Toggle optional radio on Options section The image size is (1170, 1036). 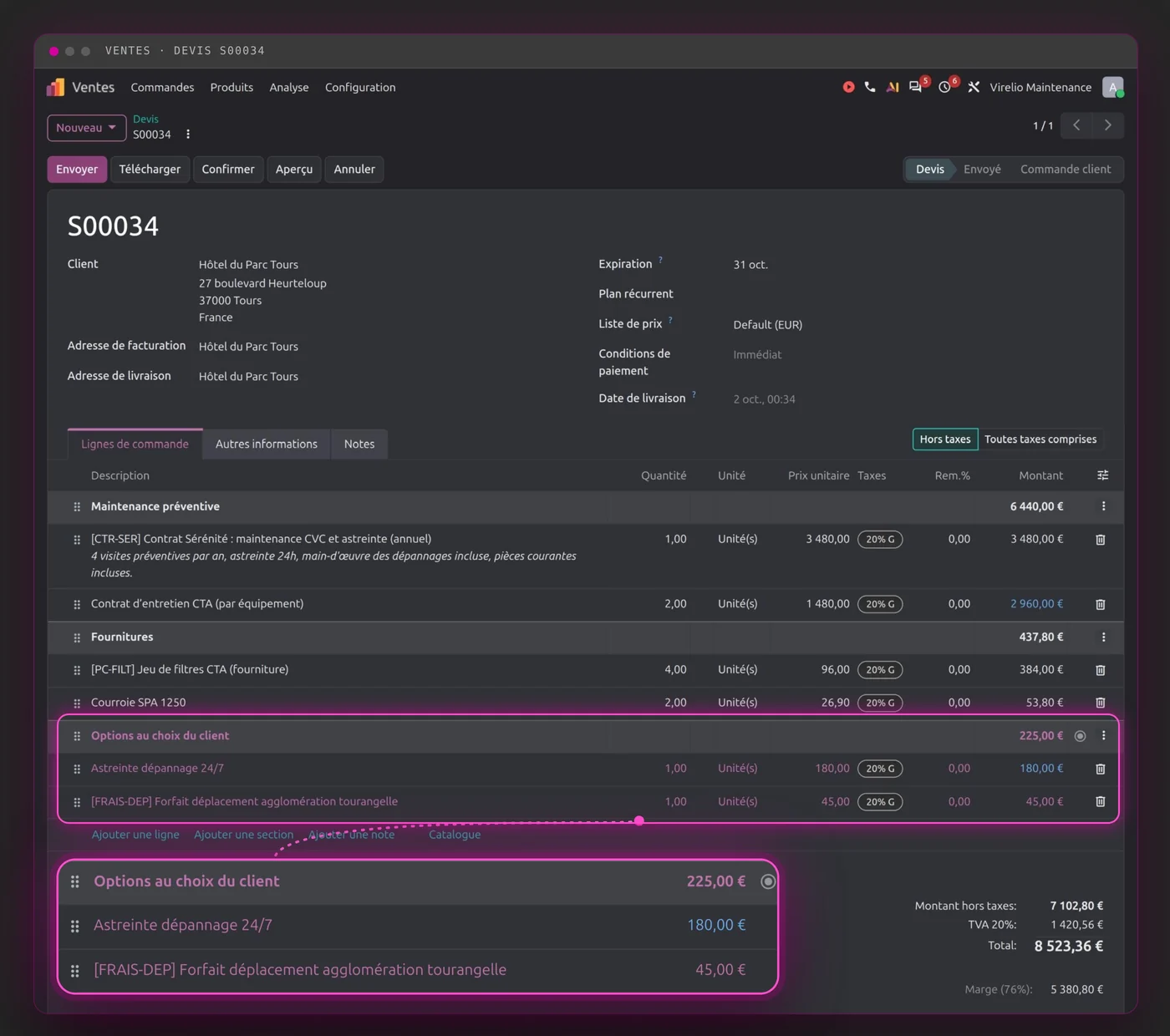click(1080, 736)
